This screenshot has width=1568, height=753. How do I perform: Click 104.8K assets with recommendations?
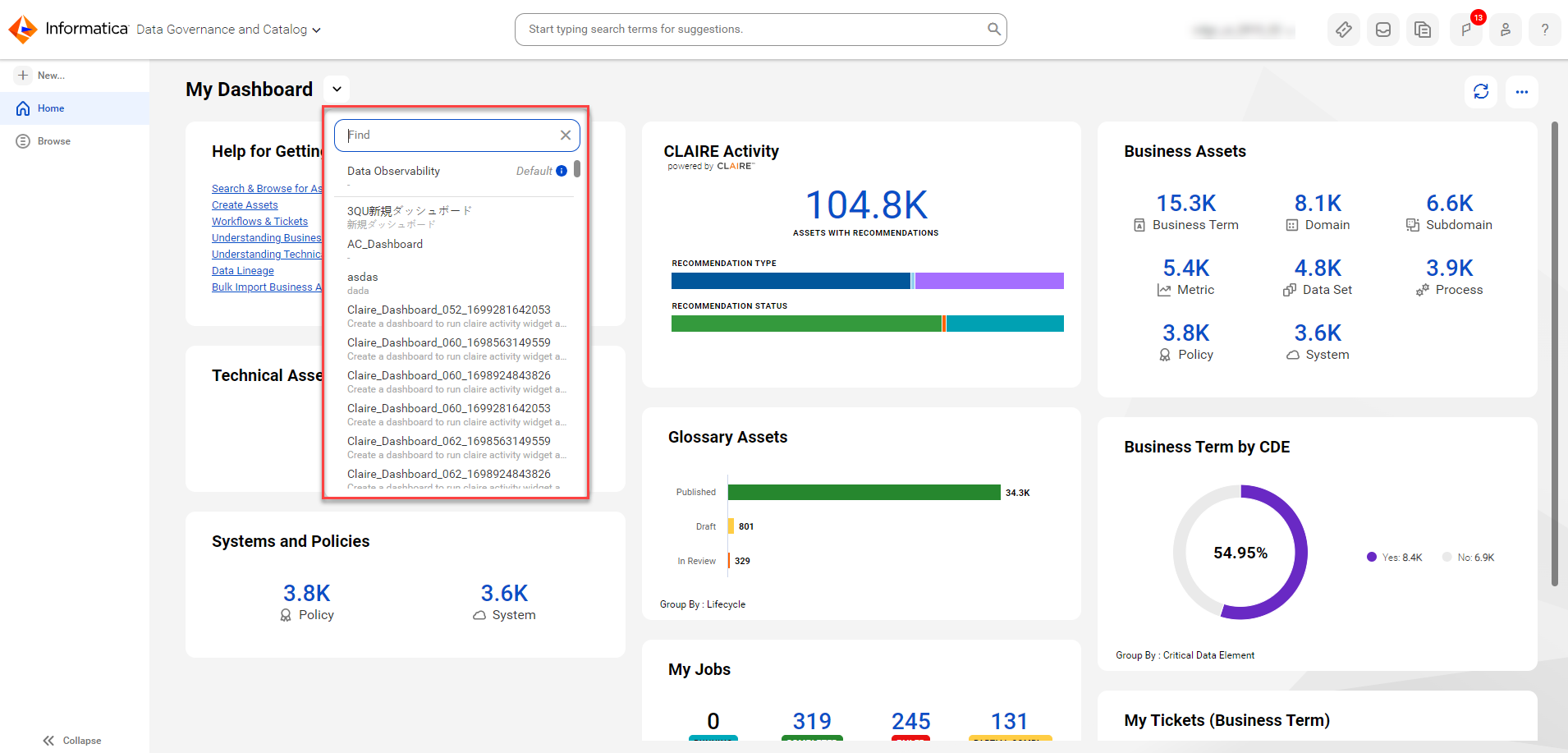pos(866,205)
